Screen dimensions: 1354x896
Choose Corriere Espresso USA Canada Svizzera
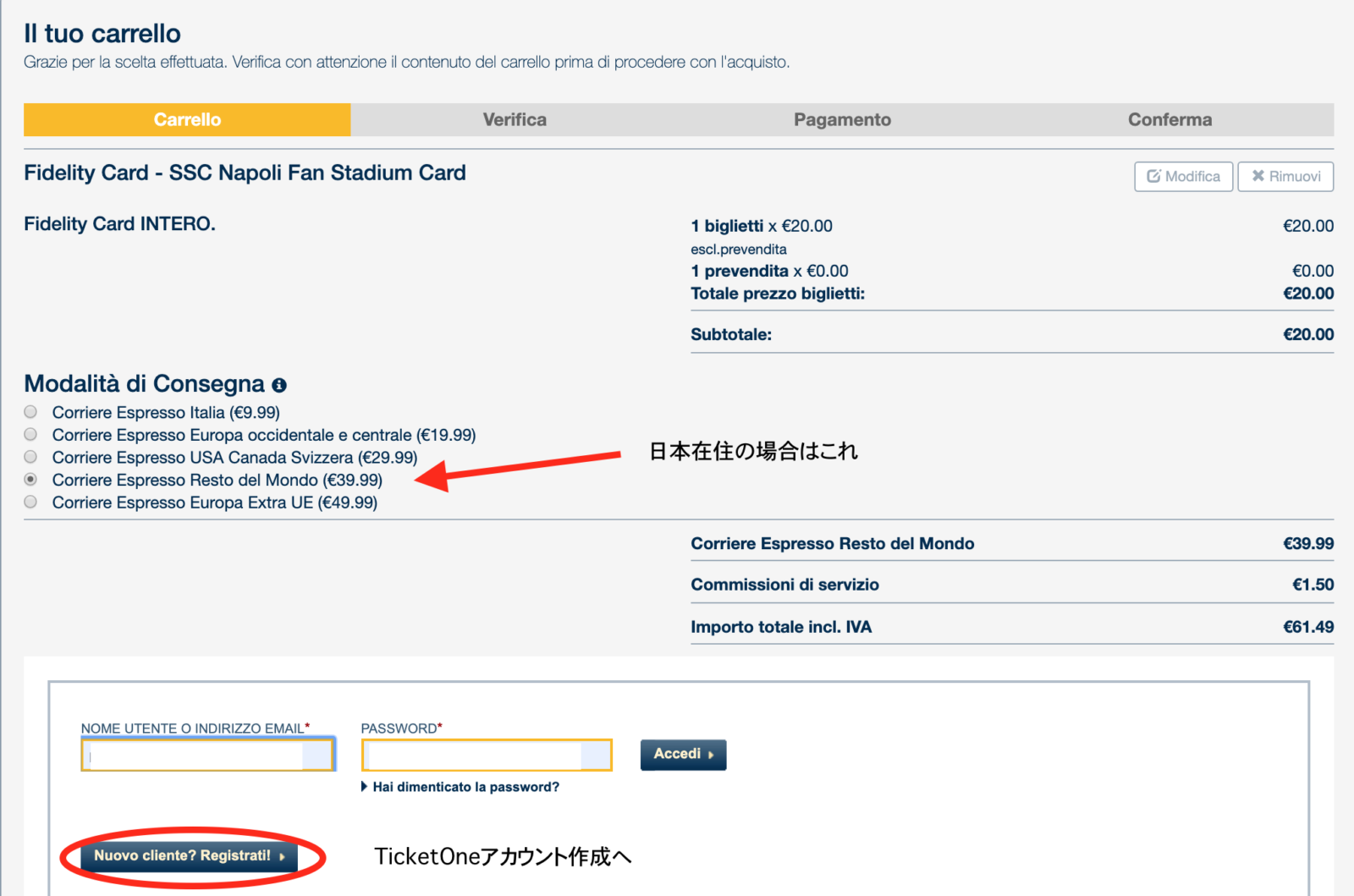pos(30,457)
